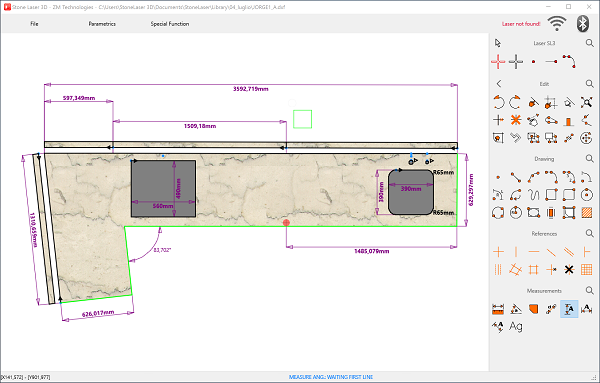Viewport: 600px width, 383px height.
Task: Select the orange reference grid tool
Action: click(x=587, y=270)
